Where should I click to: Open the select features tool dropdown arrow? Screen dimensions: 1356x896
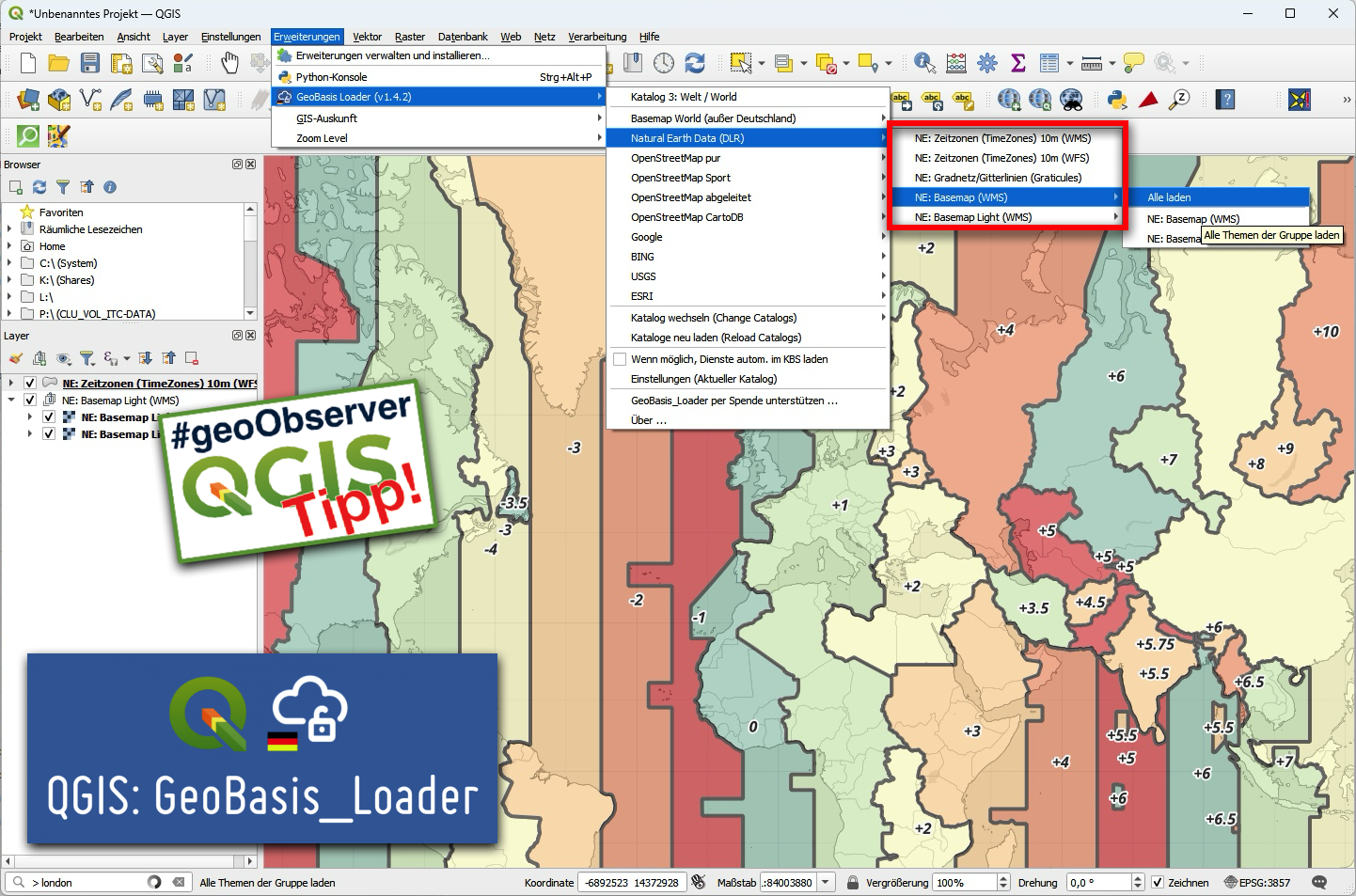762,63
